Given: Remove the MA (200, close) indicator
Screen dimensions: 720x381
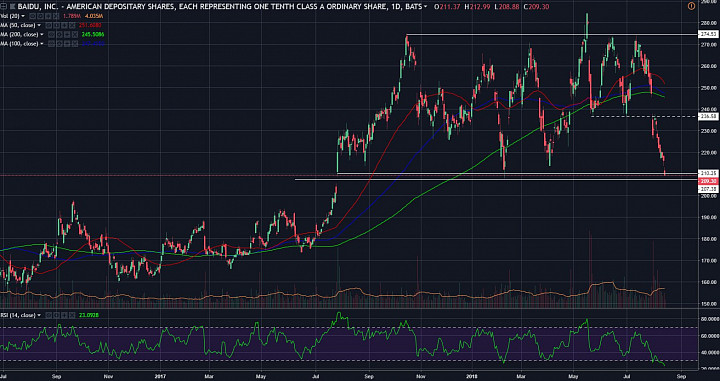Looking at the screenshot, I should click(75, 34).
